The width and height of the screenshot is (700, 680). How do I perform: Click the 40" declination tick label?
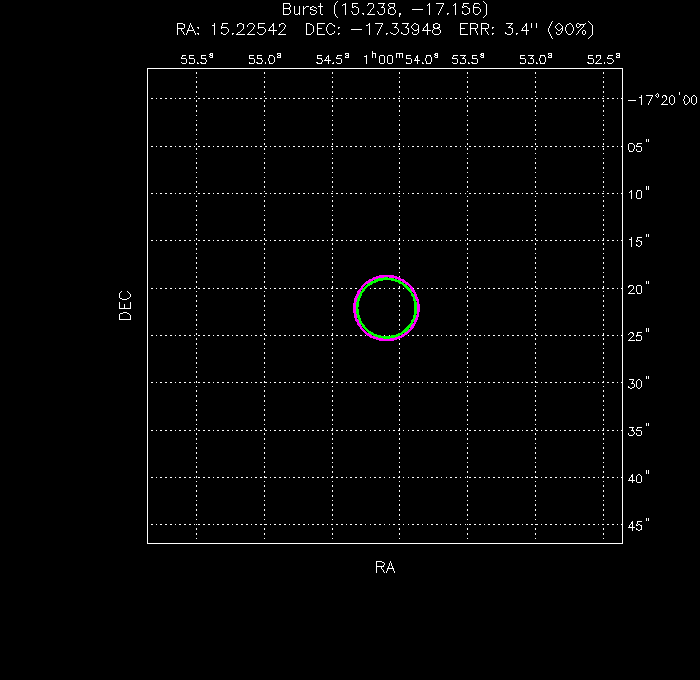[638, 478]
